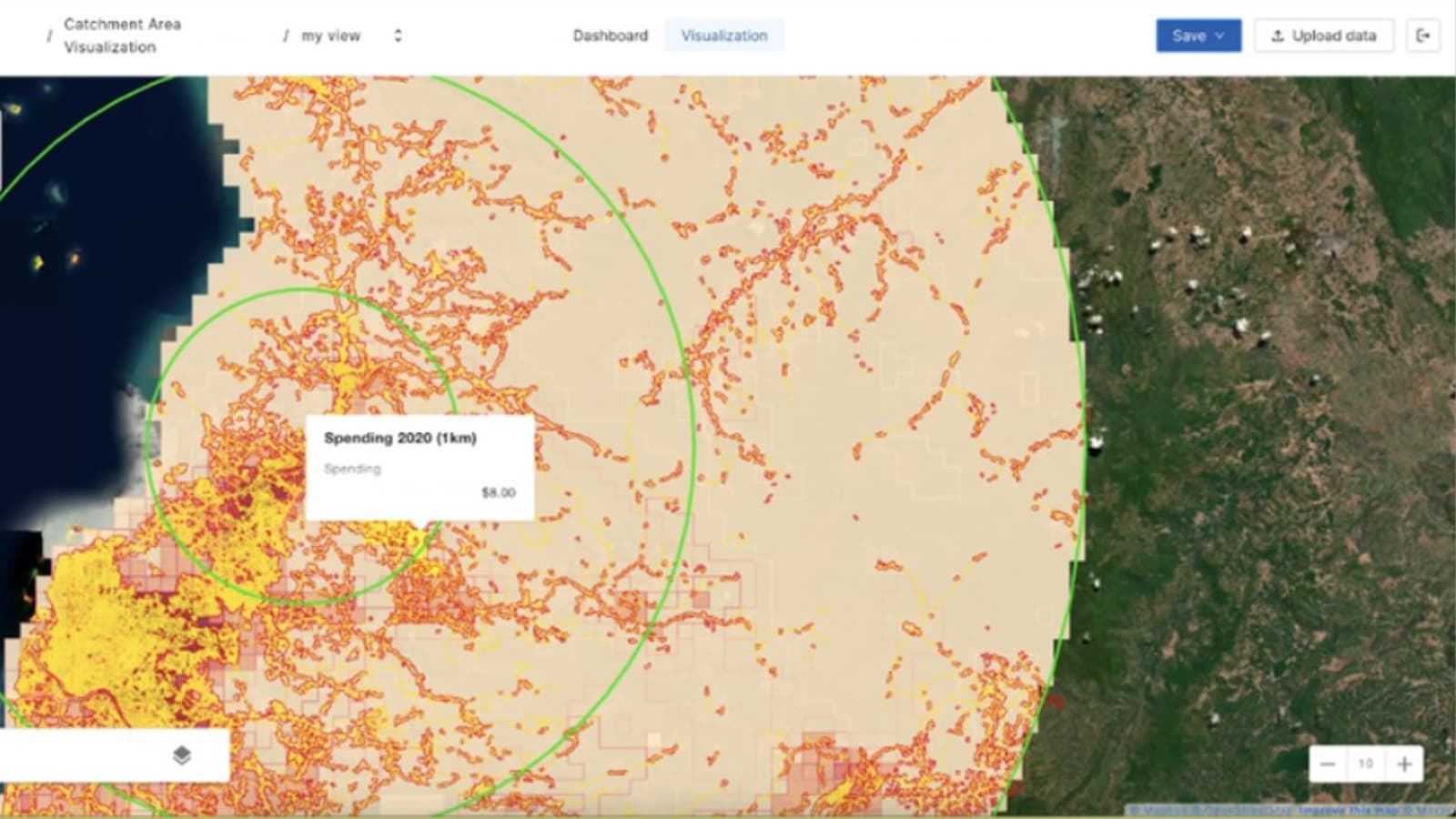Click the Spending label in tooltip

coord(352,469)
